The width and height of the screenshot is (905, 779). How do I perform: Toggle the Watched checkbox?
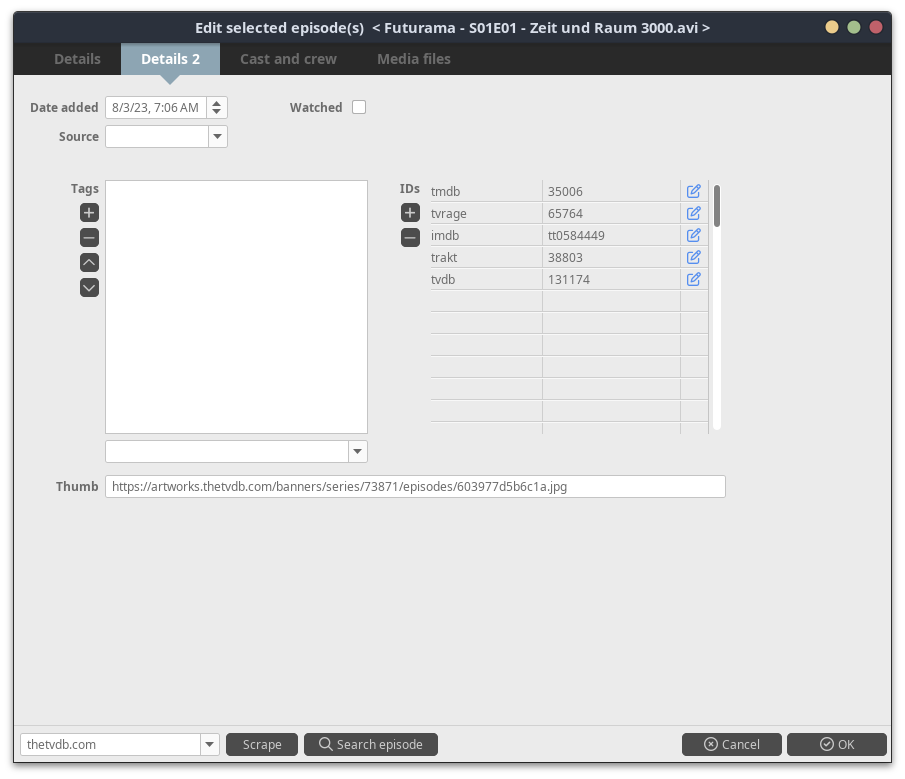click(x=359, y=107)
